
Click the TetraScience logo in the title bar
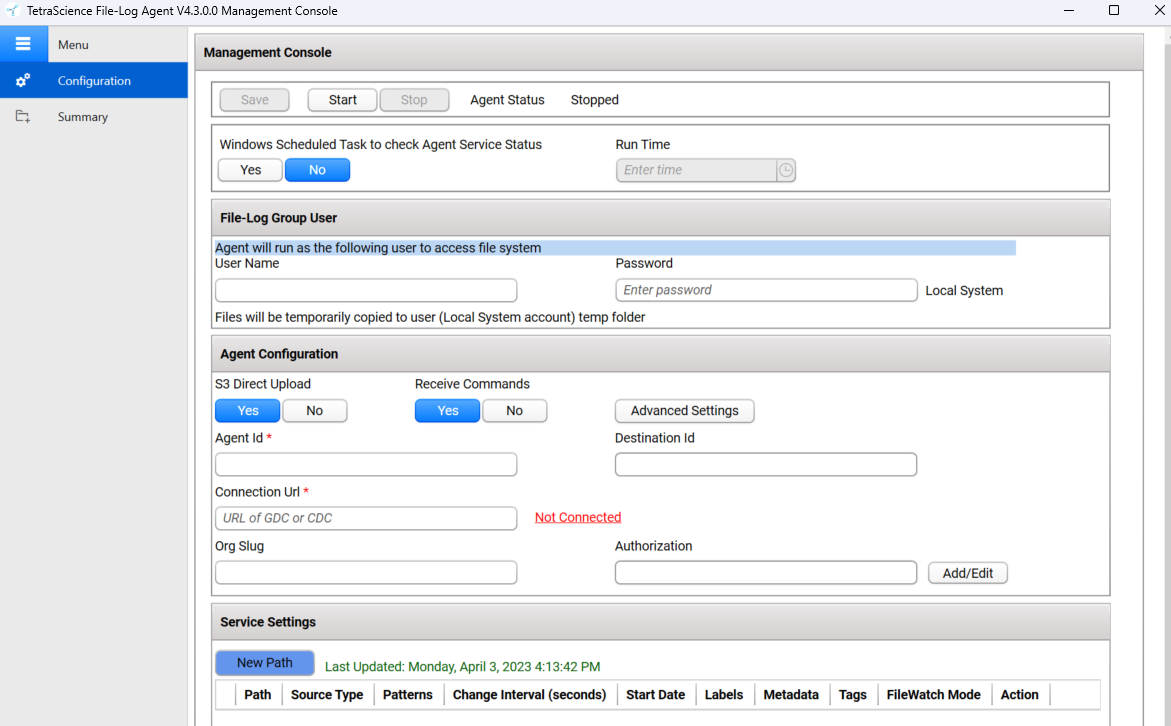pos(12,11)
